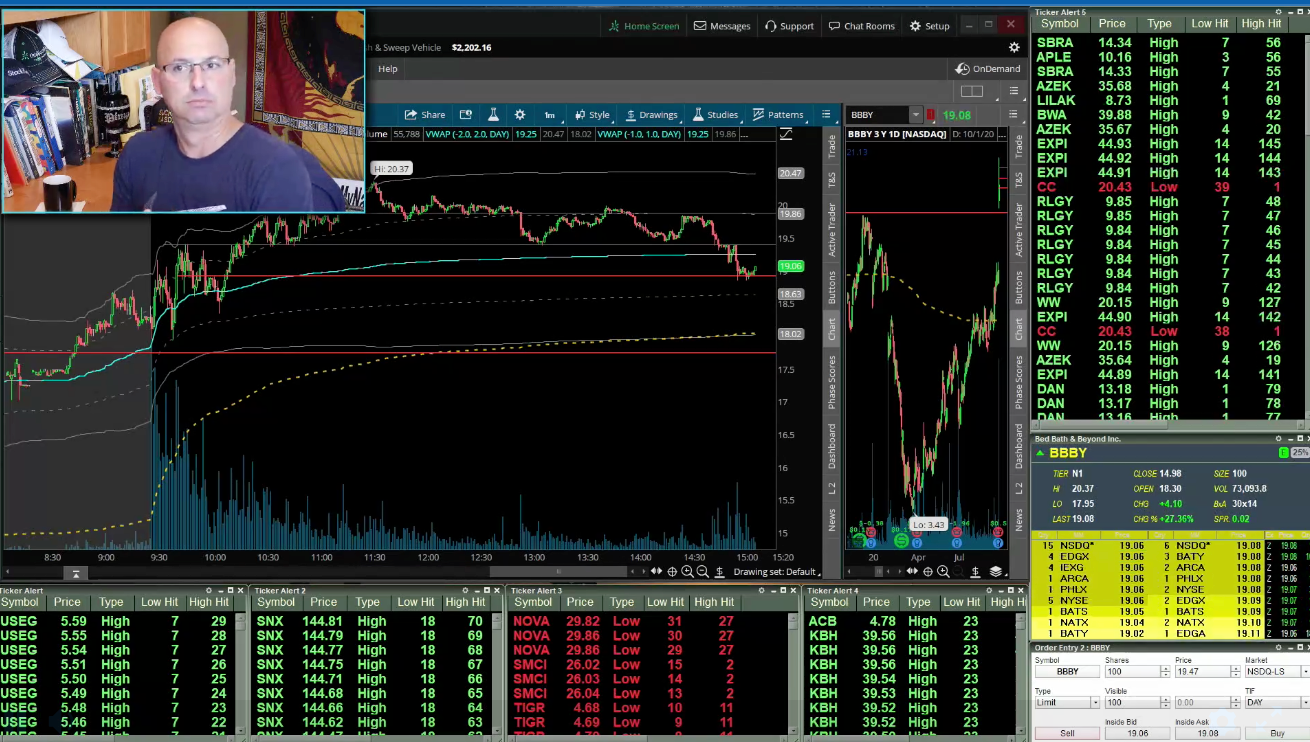
Task: Zoom out on the main chart
Action: click(x=702, y=571)
